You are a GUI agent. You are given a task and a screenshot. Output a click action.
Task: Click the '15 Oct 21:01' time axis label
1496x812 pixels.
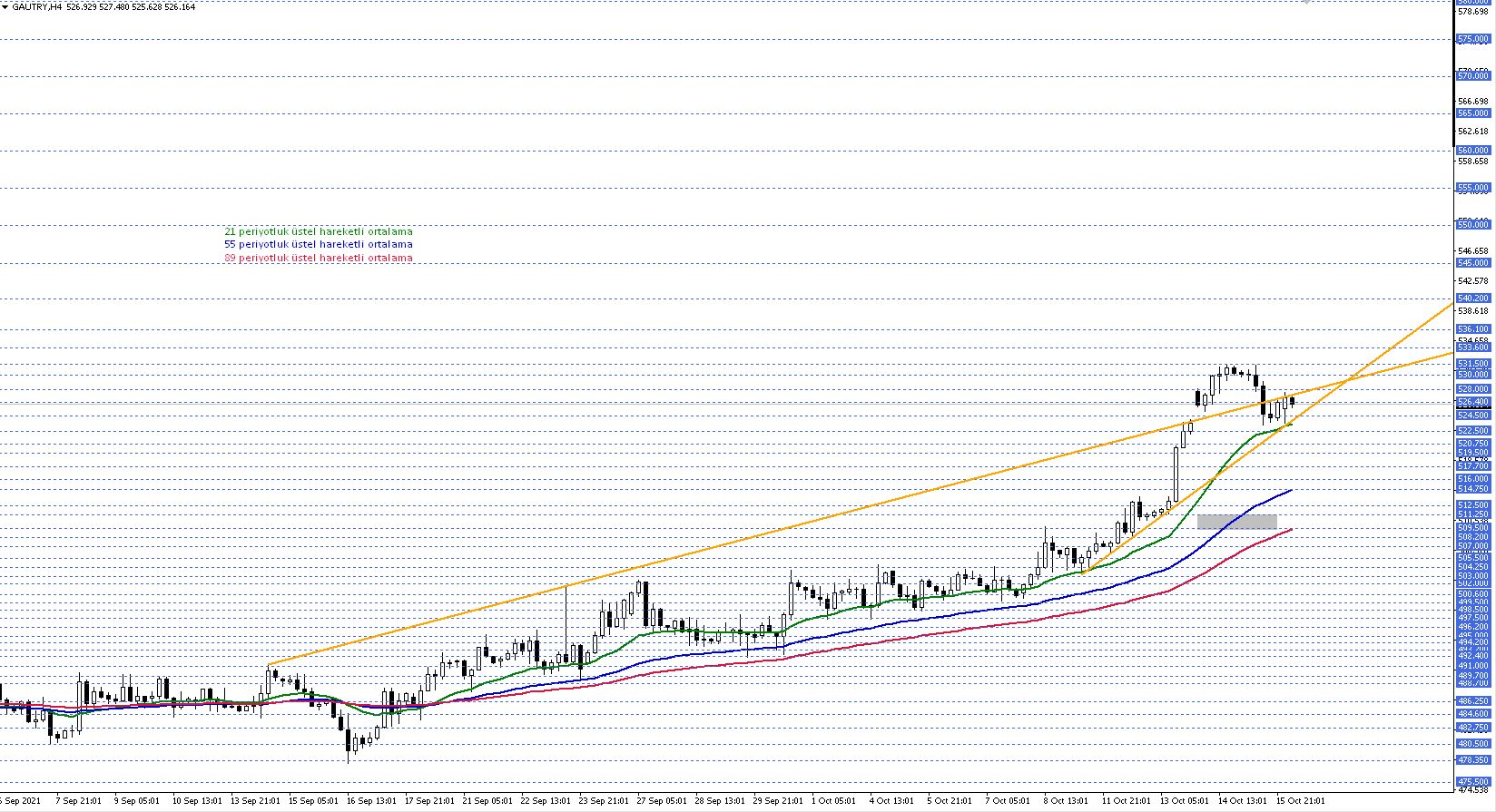point(1301,801)
